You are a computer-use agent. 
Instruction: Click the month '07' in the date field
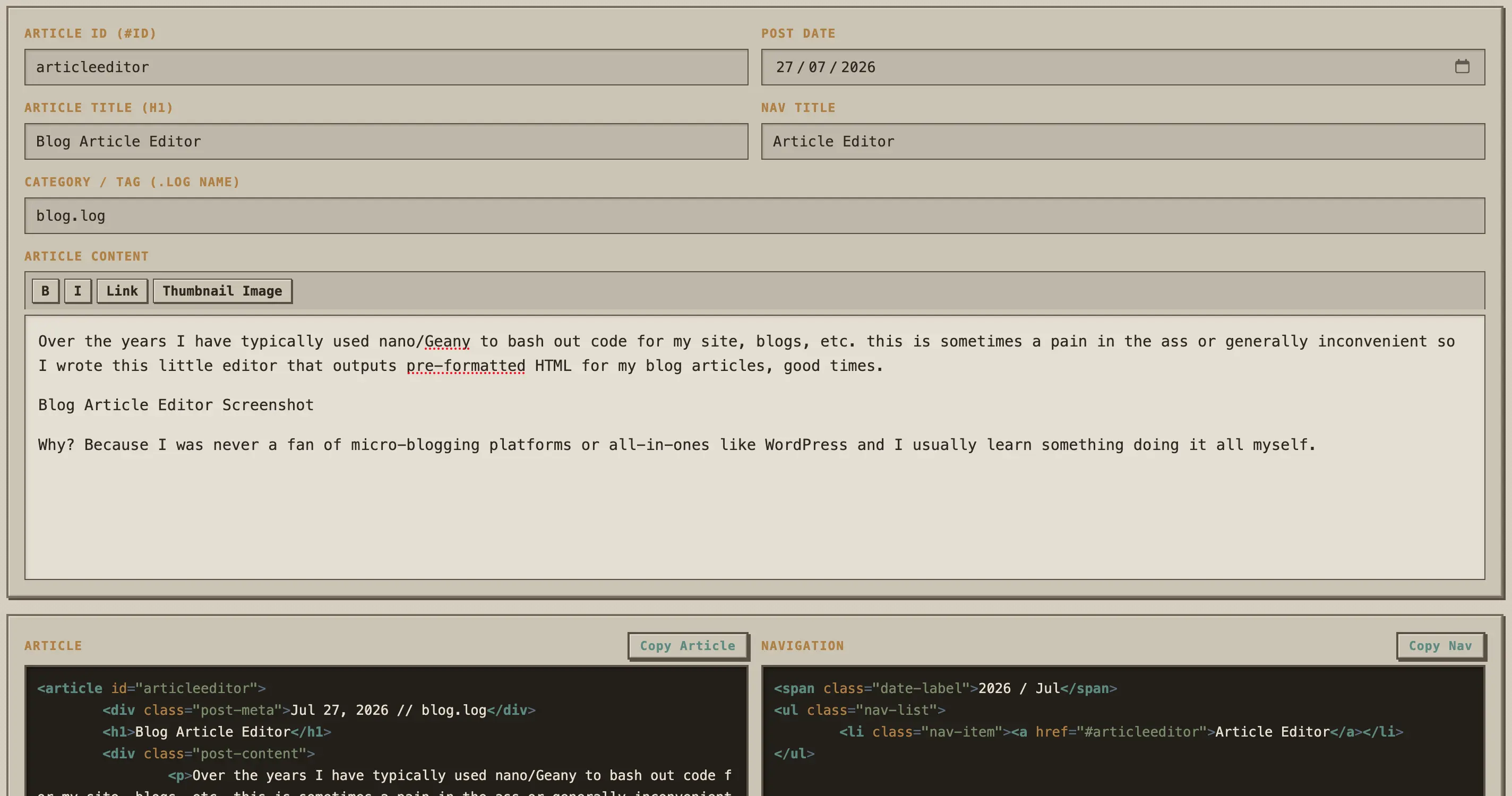coord(817,67)
